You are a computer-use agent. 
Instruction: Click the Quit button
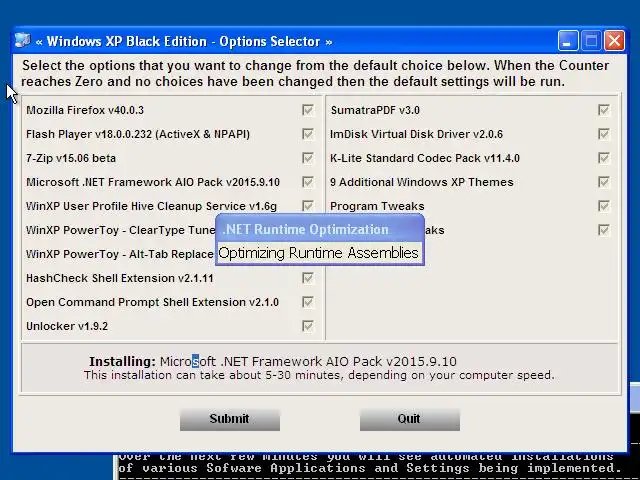[x=410, y=419]
